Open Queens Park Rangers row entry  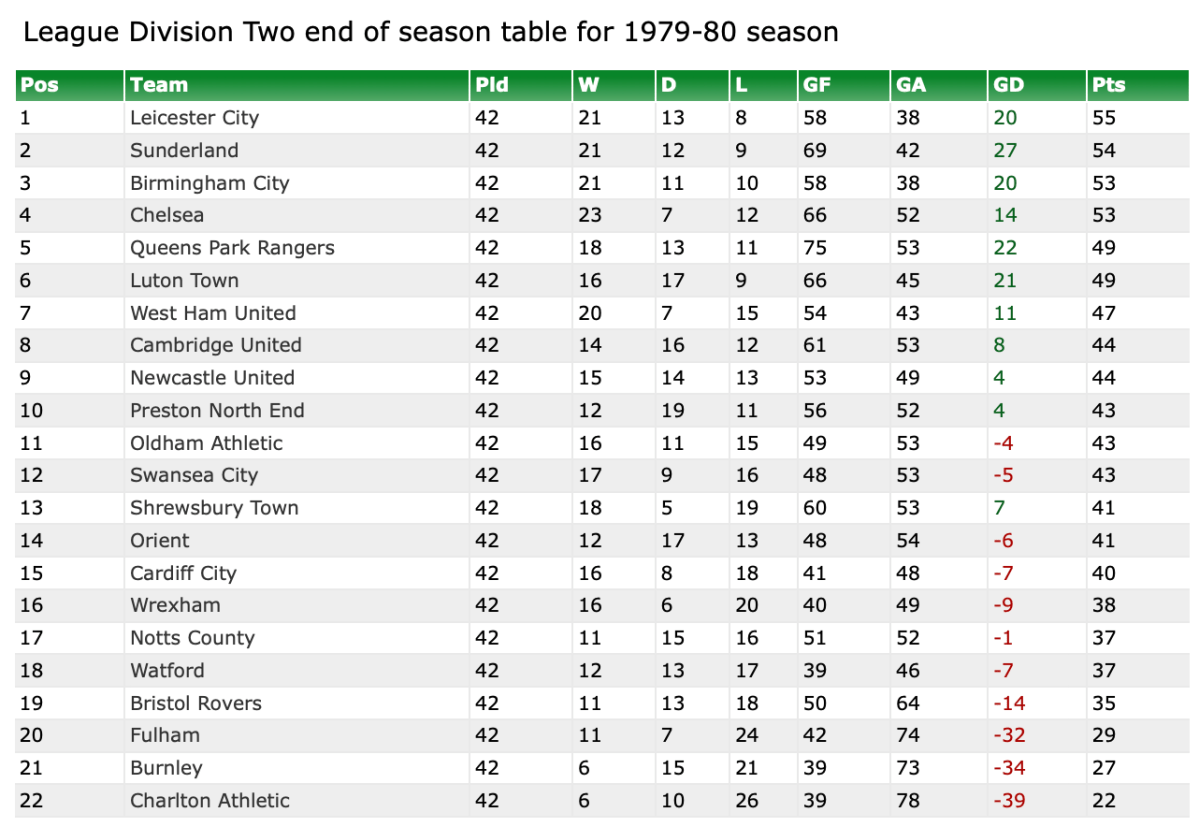(232, 248)
